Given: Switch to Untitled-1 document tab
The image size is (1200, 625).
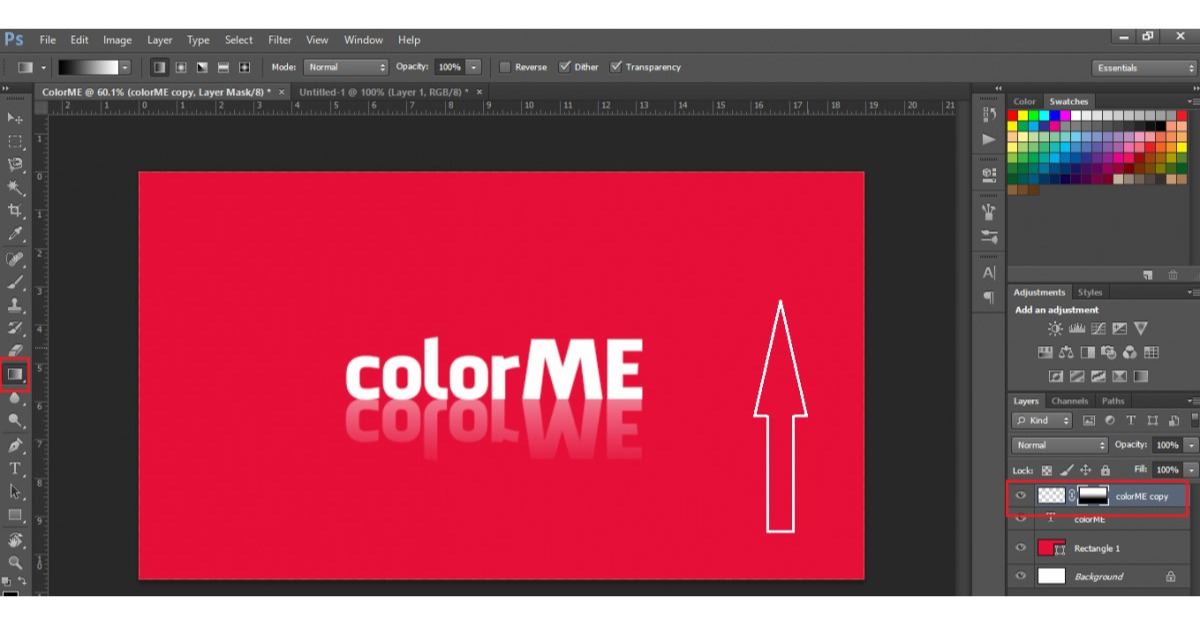Looking at the screenshot, I should pos(384,91).
